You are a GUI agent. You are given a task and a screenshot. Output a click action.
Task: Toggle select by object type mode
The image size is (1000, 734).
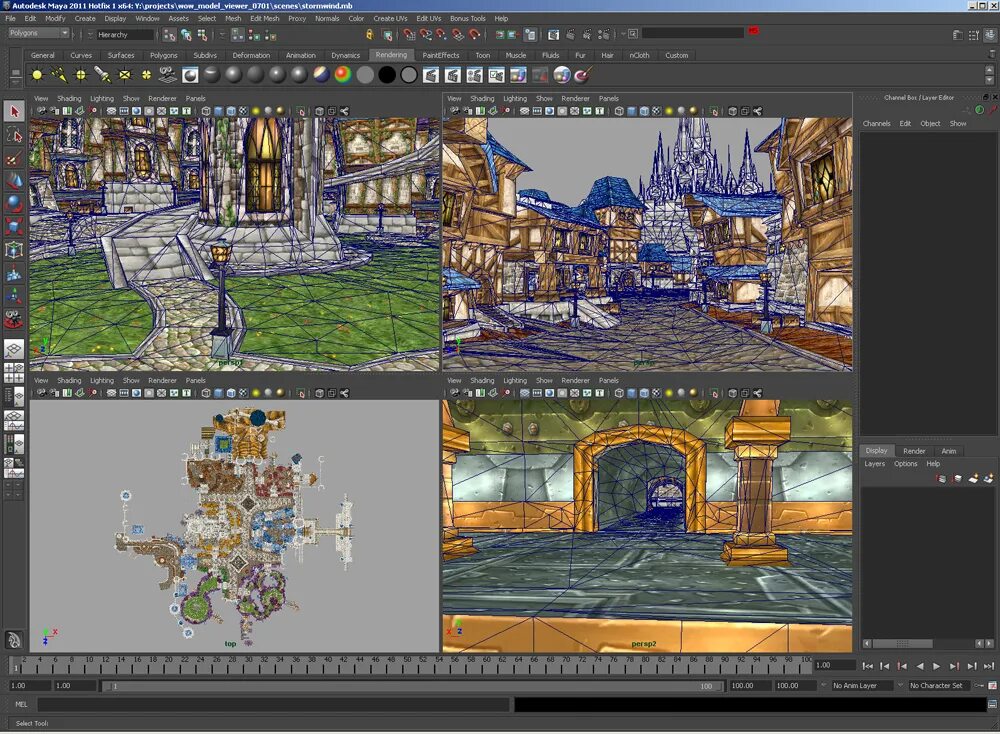pyautogui.click(x=186, y=34)
